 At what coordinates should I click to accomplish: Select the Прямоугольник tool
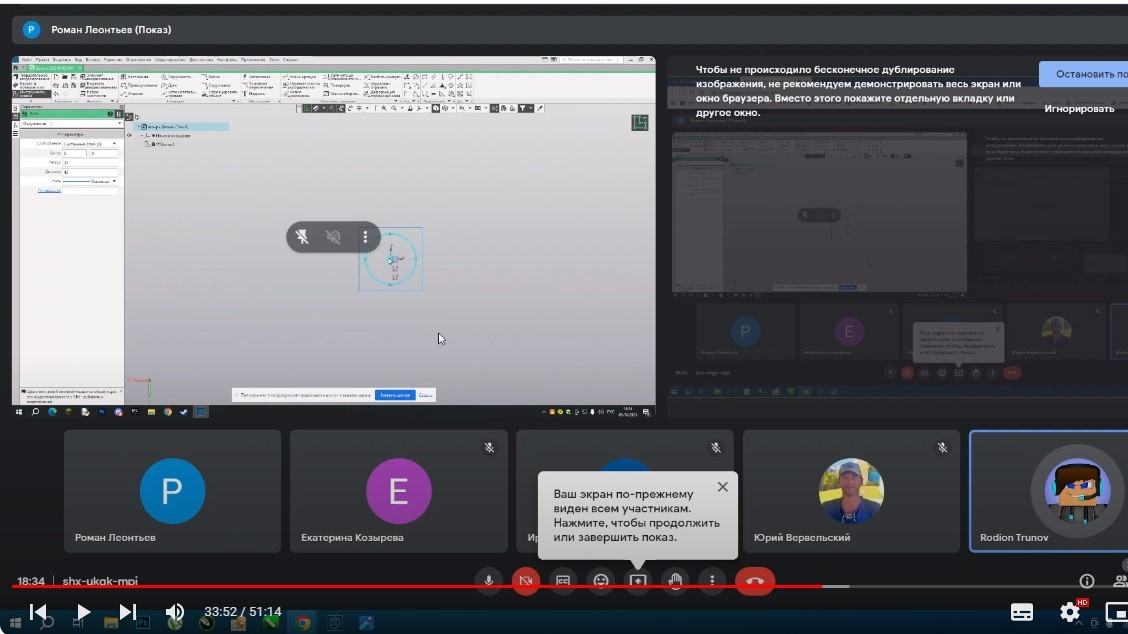[140, 85]
